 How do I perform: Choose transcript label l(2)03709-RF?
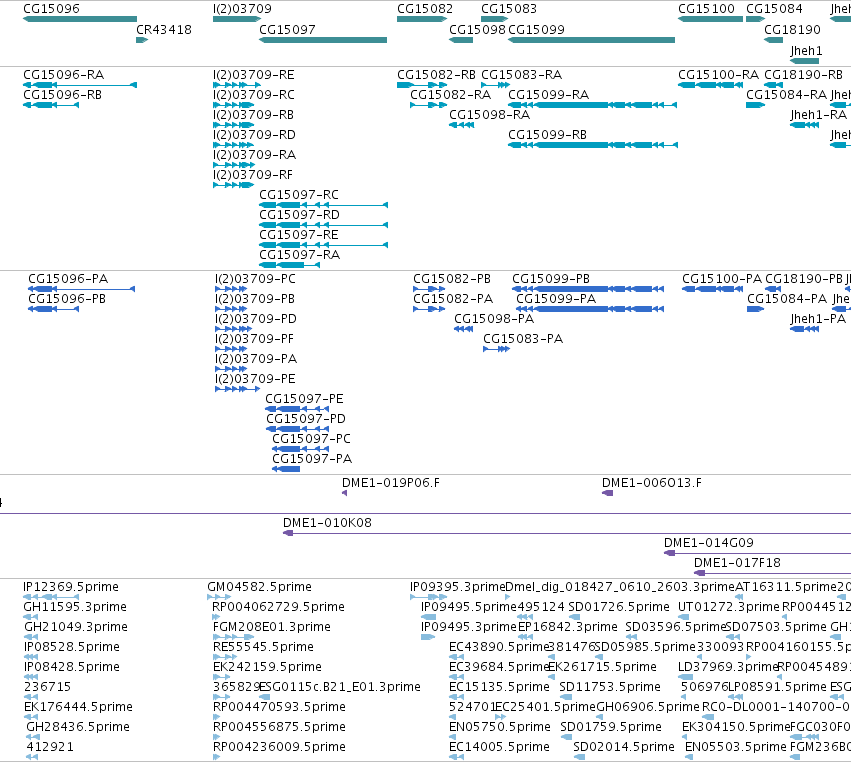[x=253, y=175]
